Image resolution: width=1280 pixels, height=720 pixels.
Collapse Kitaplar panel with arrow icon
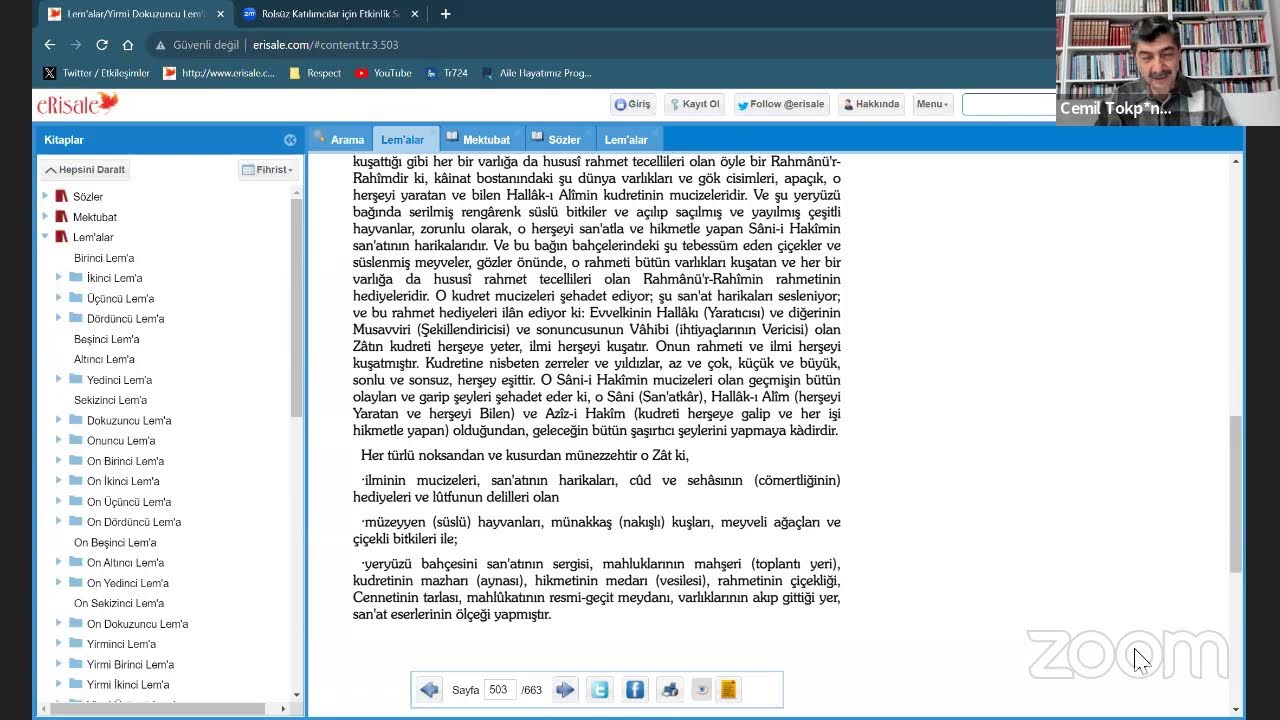click(x=290, y=140)
